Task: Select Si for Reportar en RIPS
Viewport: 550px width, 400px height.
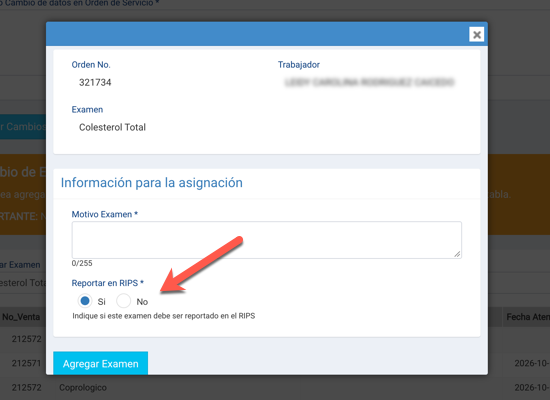Action: click(85, 301)
